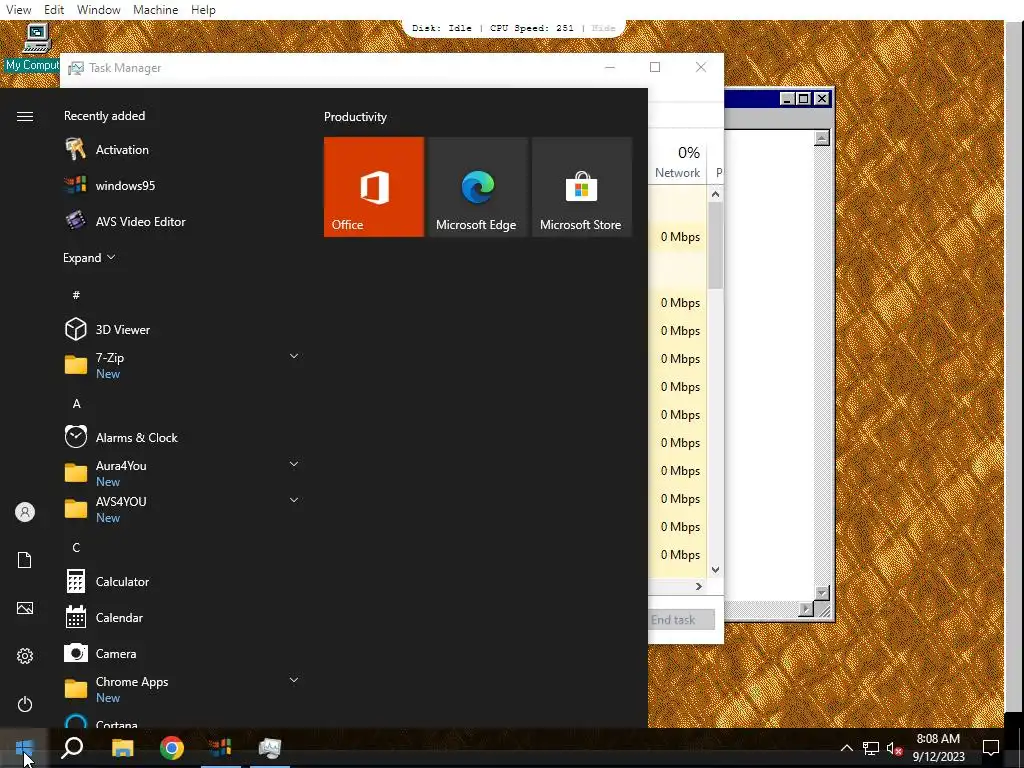Click up arrow in Windows 95 window scrollbar

coord(822,138)
